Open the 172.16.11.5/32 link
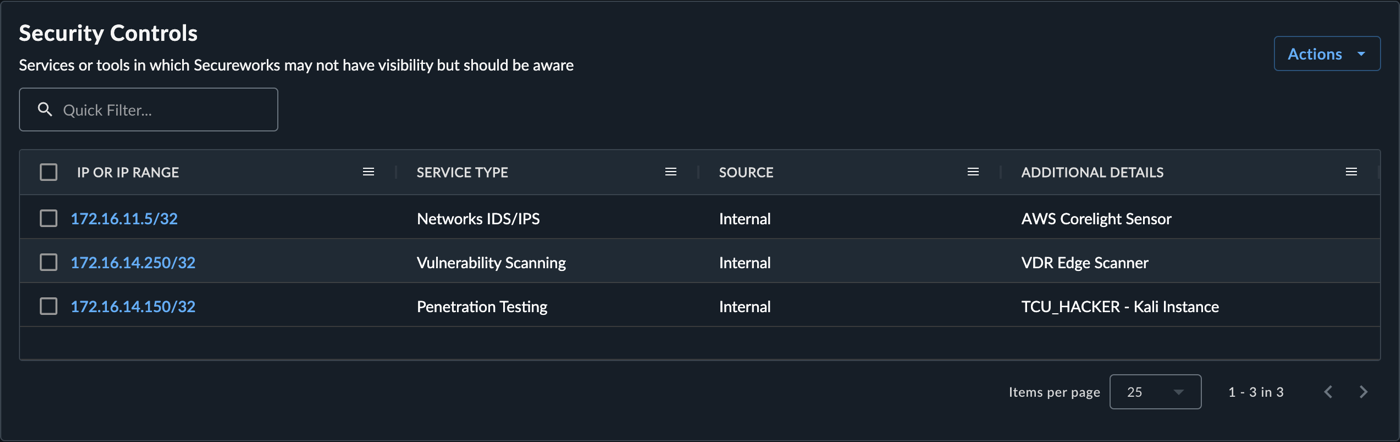This screenshot has height=442, width=1400. [x=124, y=218]
